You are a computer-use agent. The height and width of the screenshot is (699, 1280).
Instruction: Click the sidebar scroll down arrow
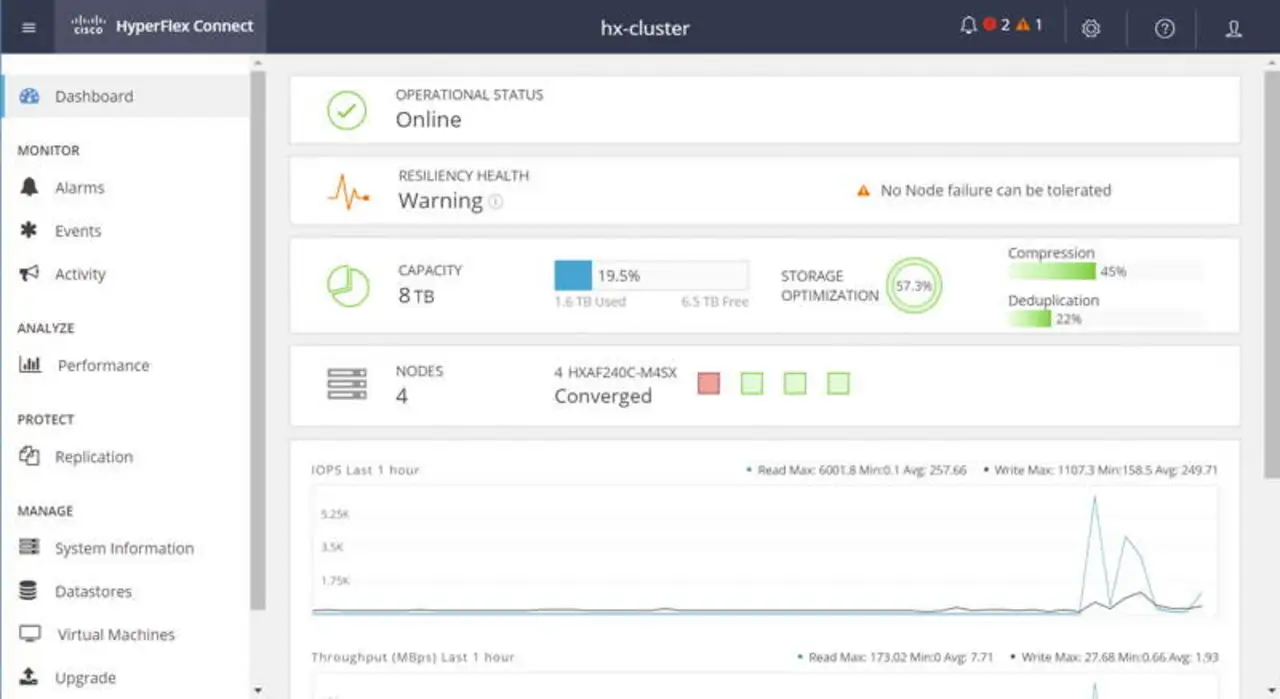tap(258, 690)
